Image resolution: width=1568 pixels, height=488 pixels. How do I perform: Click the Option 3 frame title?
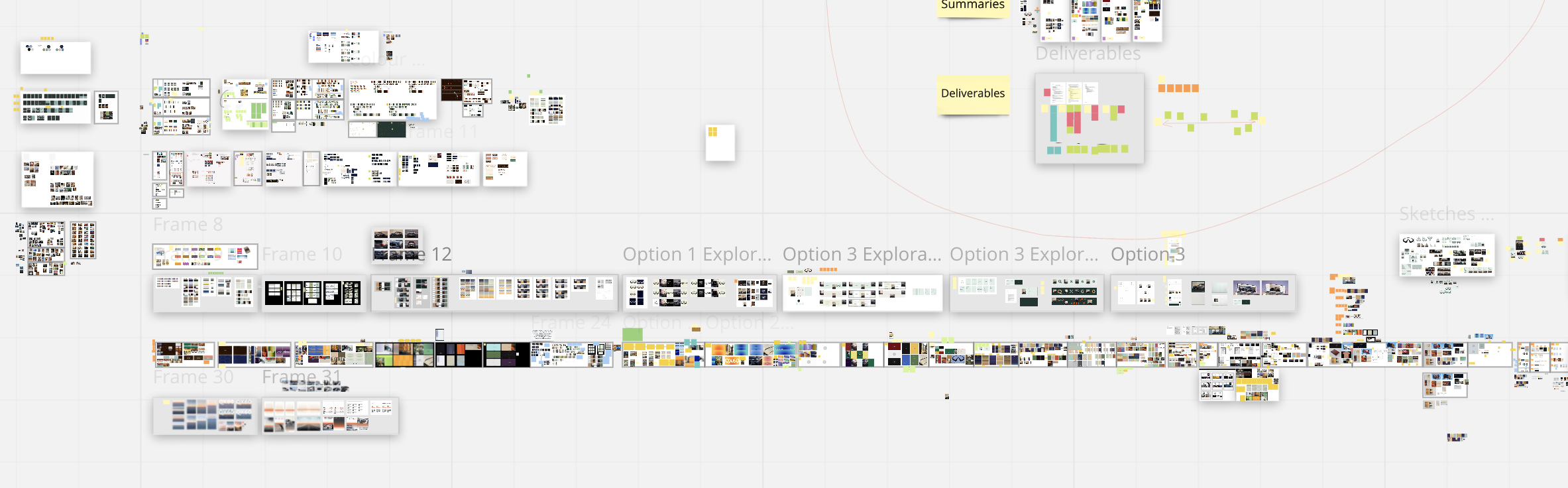tap(1147, 255)
